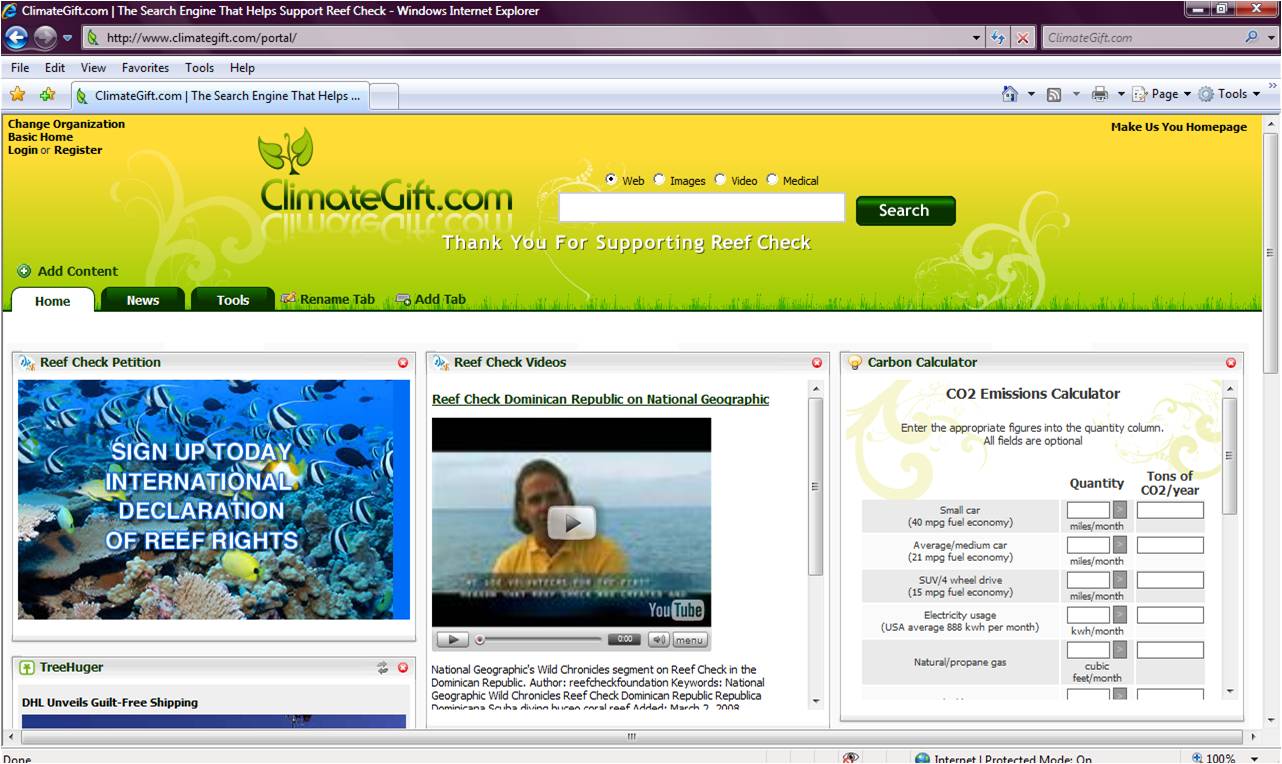Open Reef Check Dominican Republic video link
This screenshot has width=1282, height=764.
click(601, 399)
